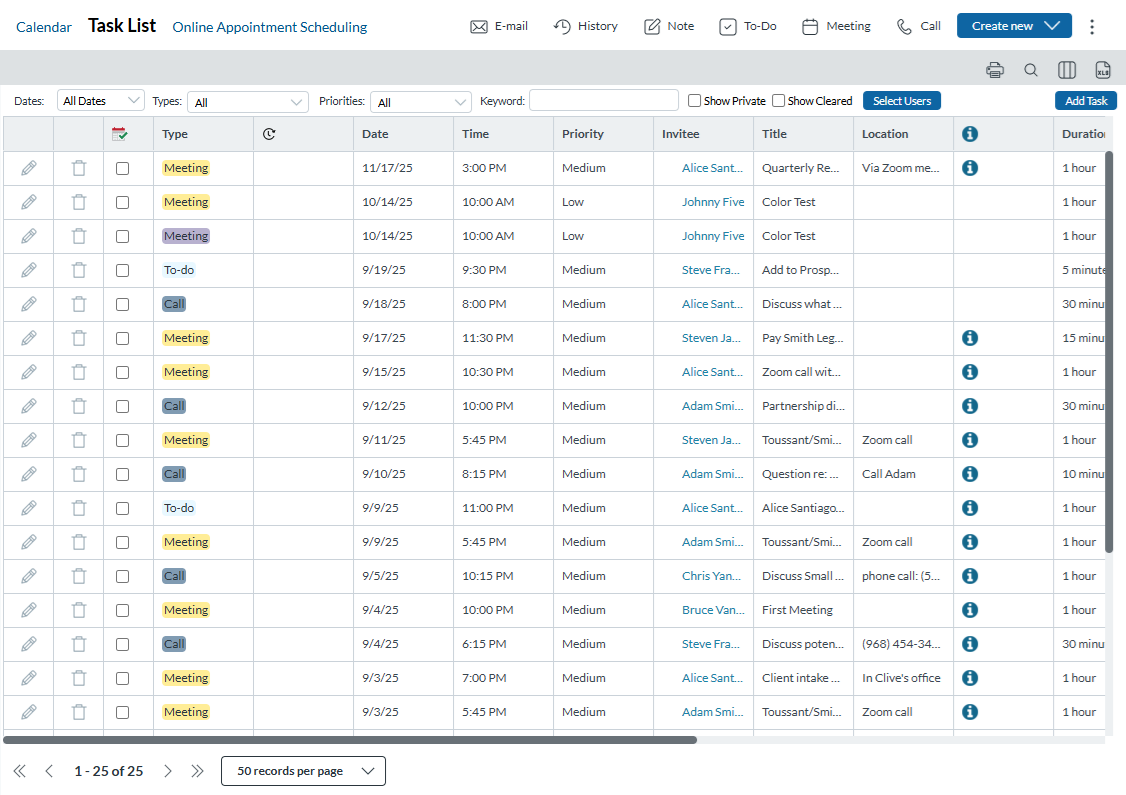
Task: Go to next page of records
Action: click(x=167, y=771)
